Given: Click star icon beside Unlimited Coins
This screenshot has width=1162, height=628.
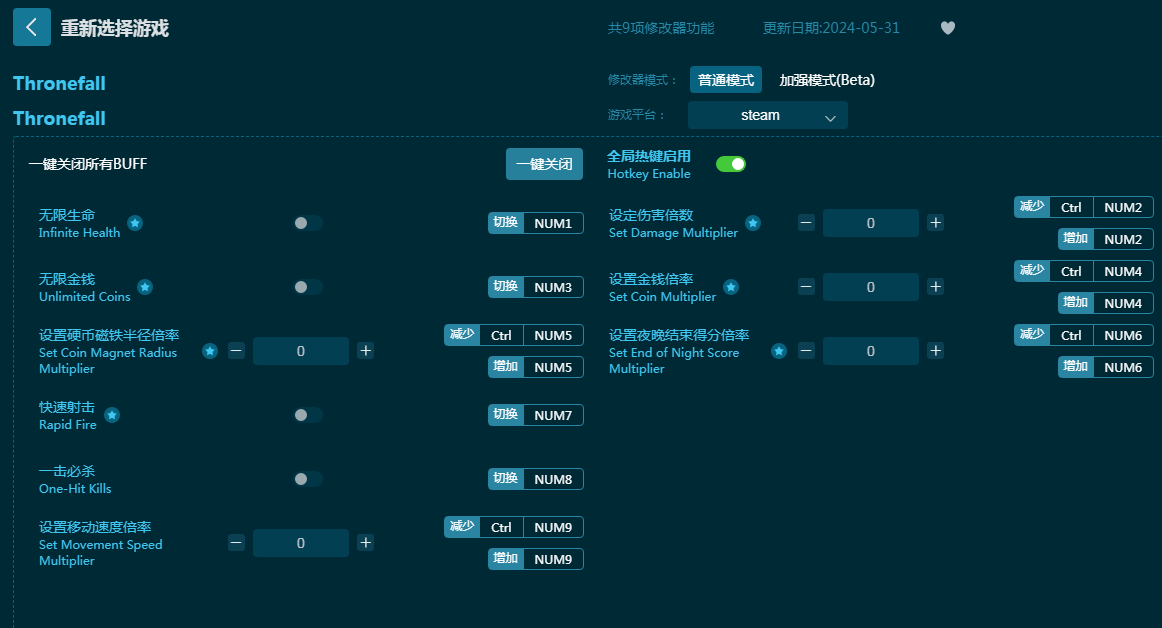Looking at the screenshot, I should 145,287.
